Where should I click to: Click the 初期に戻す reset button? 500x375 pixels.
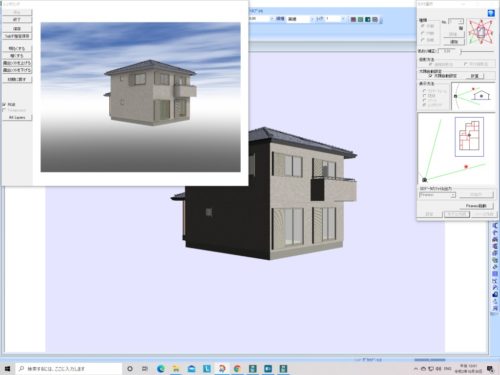17,79
